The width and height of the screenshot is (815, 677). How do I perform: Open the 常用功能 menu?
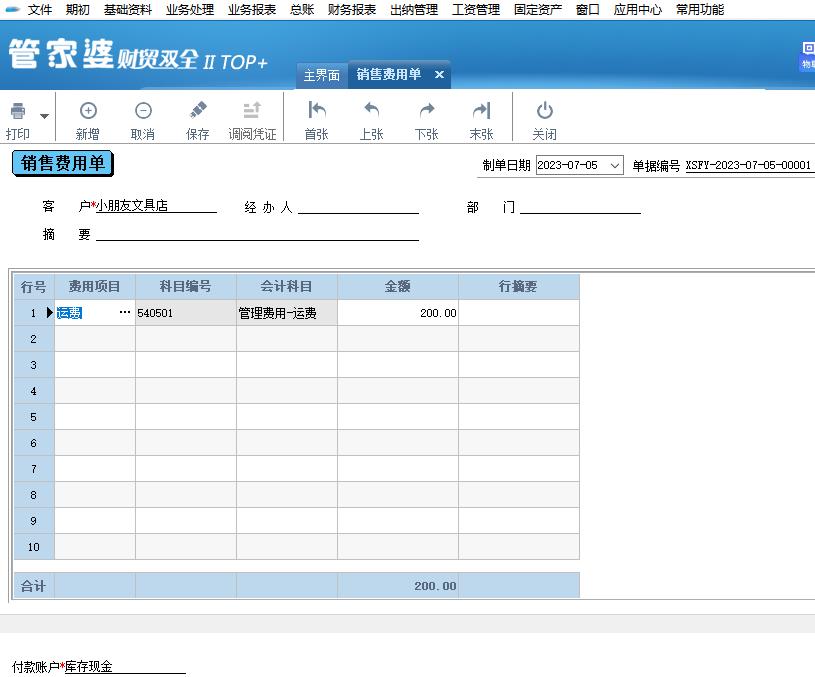coord(700,9)
